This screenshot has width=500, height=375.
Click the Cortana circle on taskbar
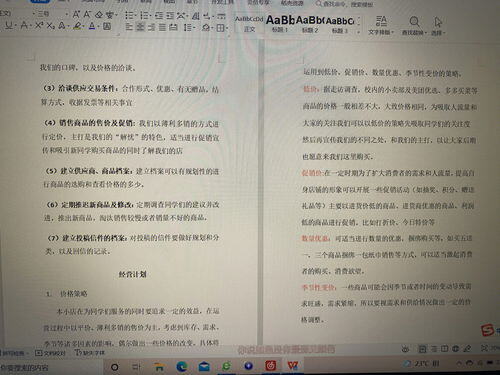click(x=114, y=367)
